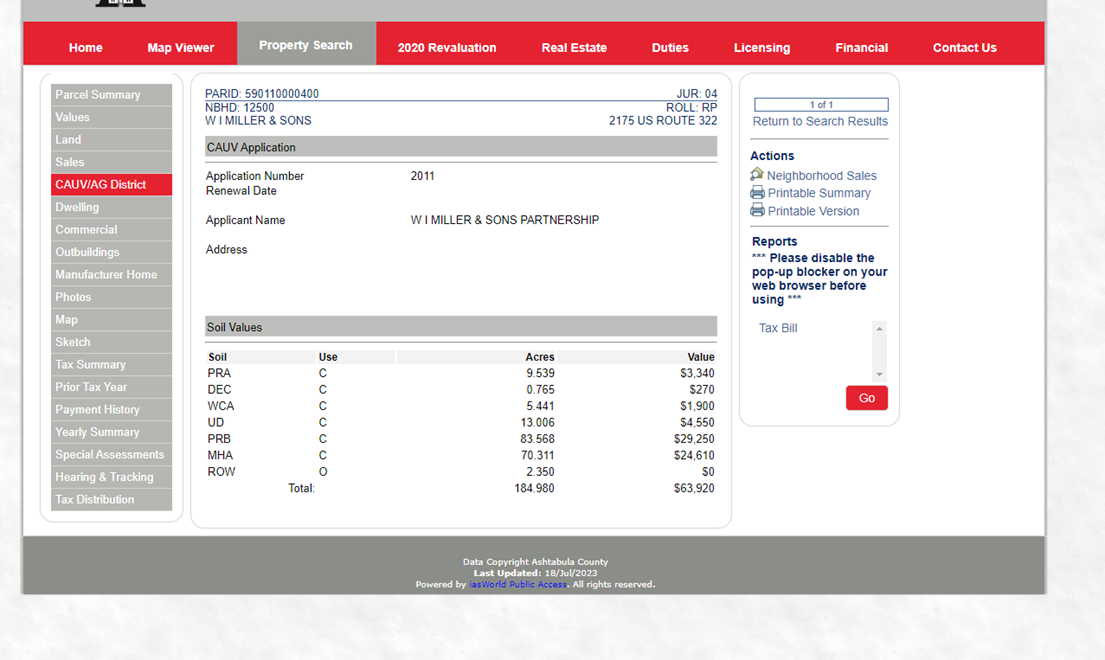
Task: Click the iasWorld Public Access link
Action: click(x=518, y=584)
